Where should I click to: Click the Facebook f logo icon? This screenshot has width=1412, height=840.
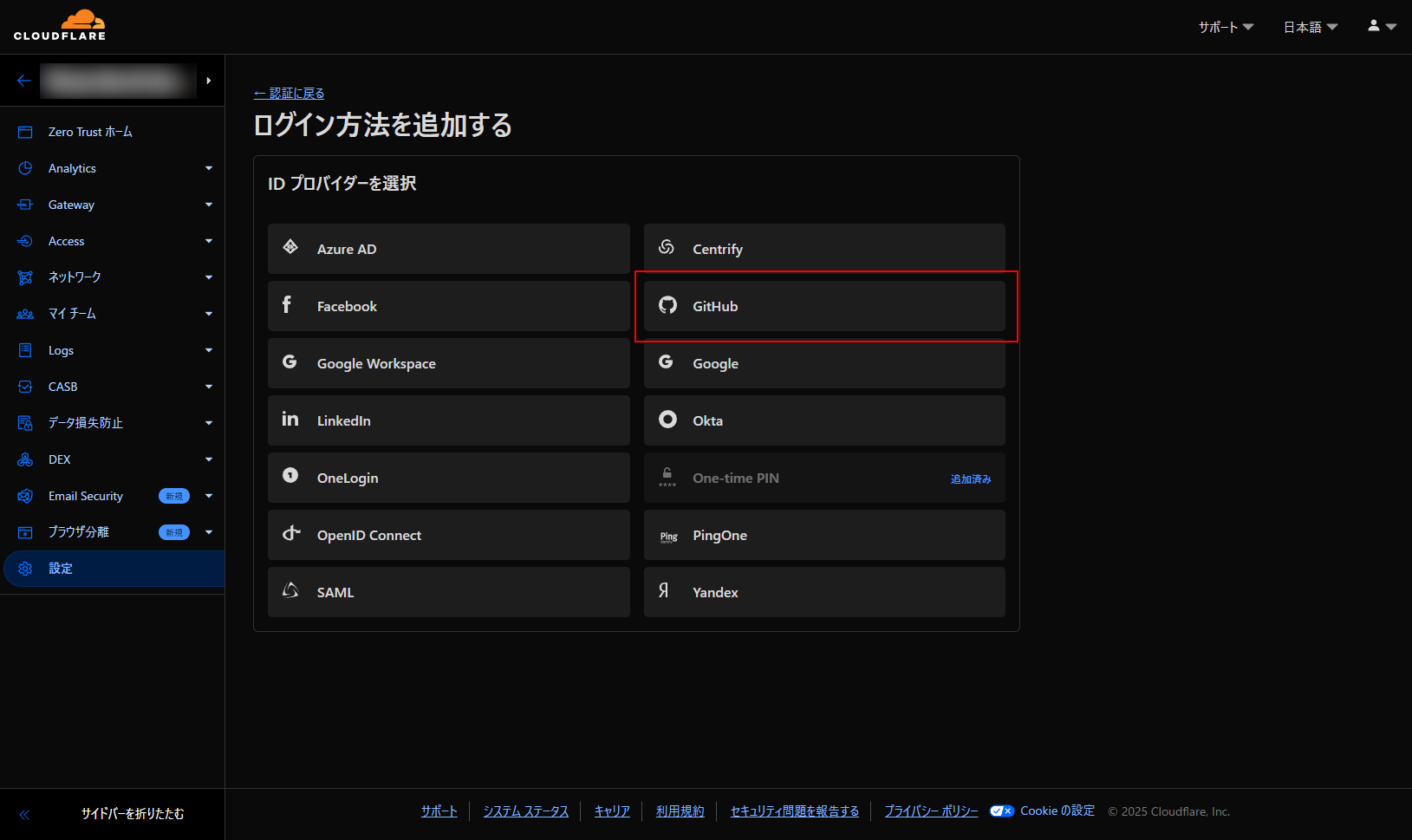pos(287,304)
